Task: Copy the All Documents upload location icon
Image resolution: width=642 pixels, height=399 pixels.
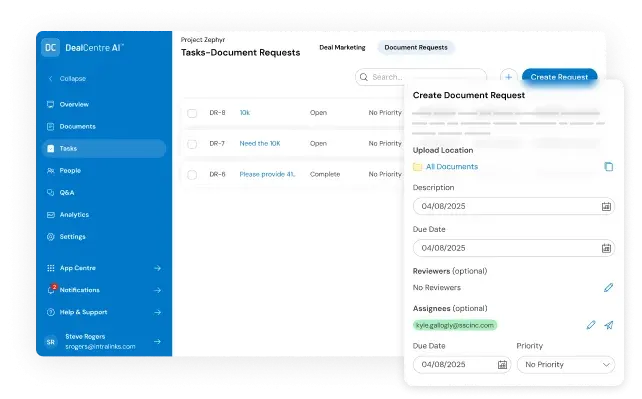Action: [x=608, y=167]
